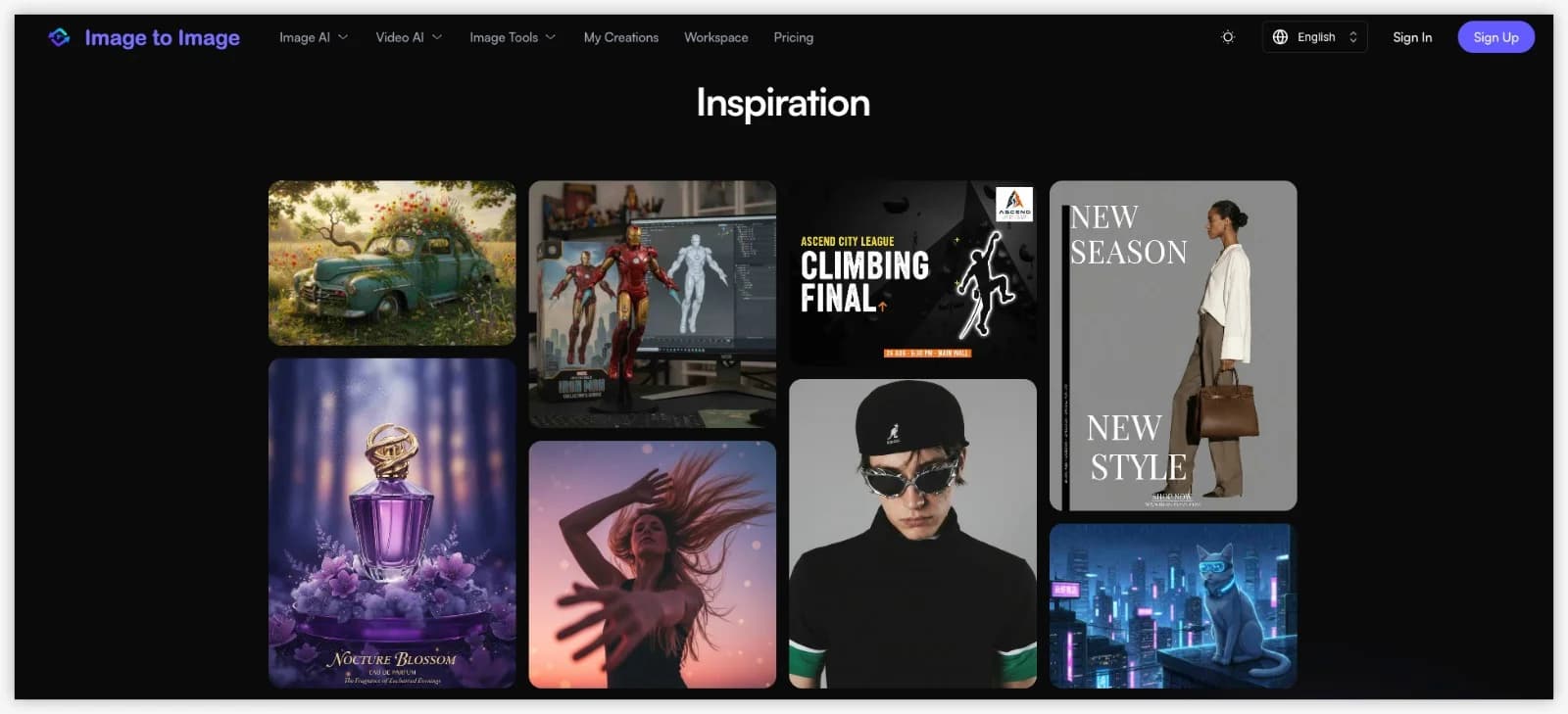
Task: Open the woman with flowing hair sunset image
Action: 653,564
